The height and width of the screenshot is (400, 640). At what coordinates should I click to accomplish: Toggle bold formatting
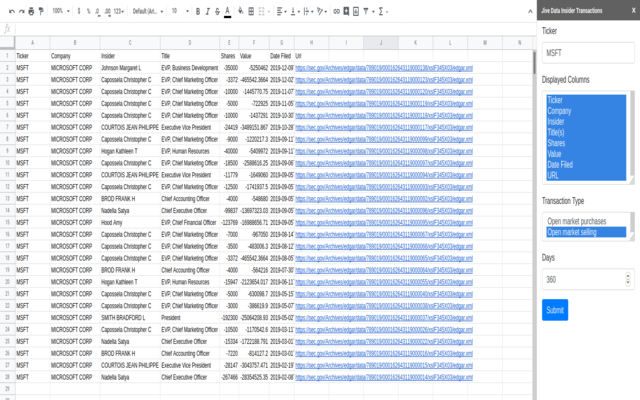point(198,11)
